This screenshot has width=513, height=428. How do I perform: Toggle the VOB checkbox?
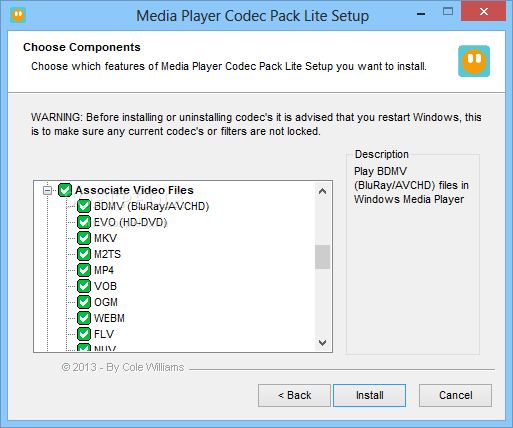tap(84, 286)
